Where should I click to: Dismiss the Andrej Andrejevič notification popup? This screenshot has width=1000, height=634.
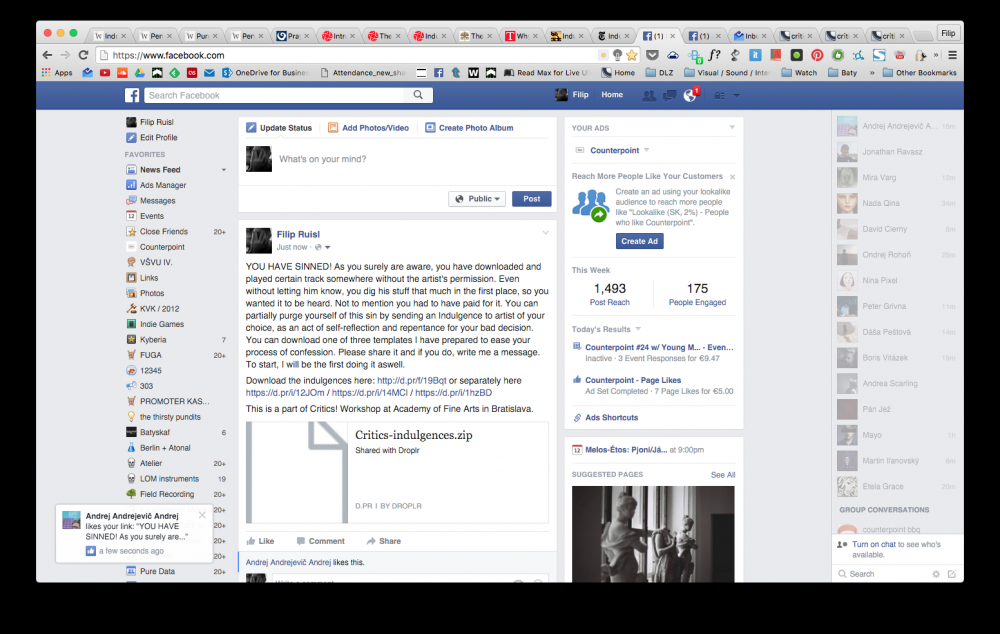(202, 515)
